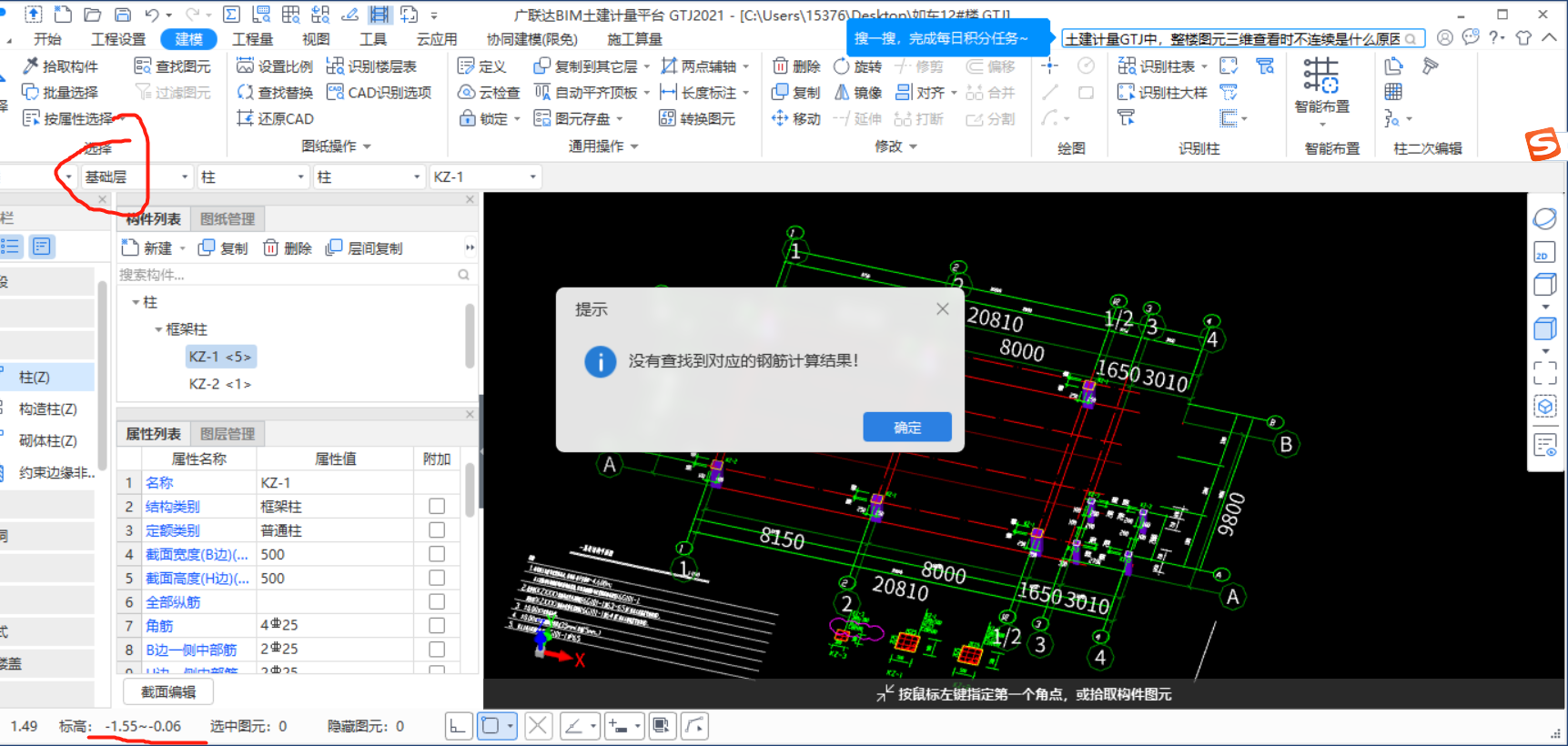
Task: Select the 删除 delete tool in the modify group
Action: click(x=796, y=66)
